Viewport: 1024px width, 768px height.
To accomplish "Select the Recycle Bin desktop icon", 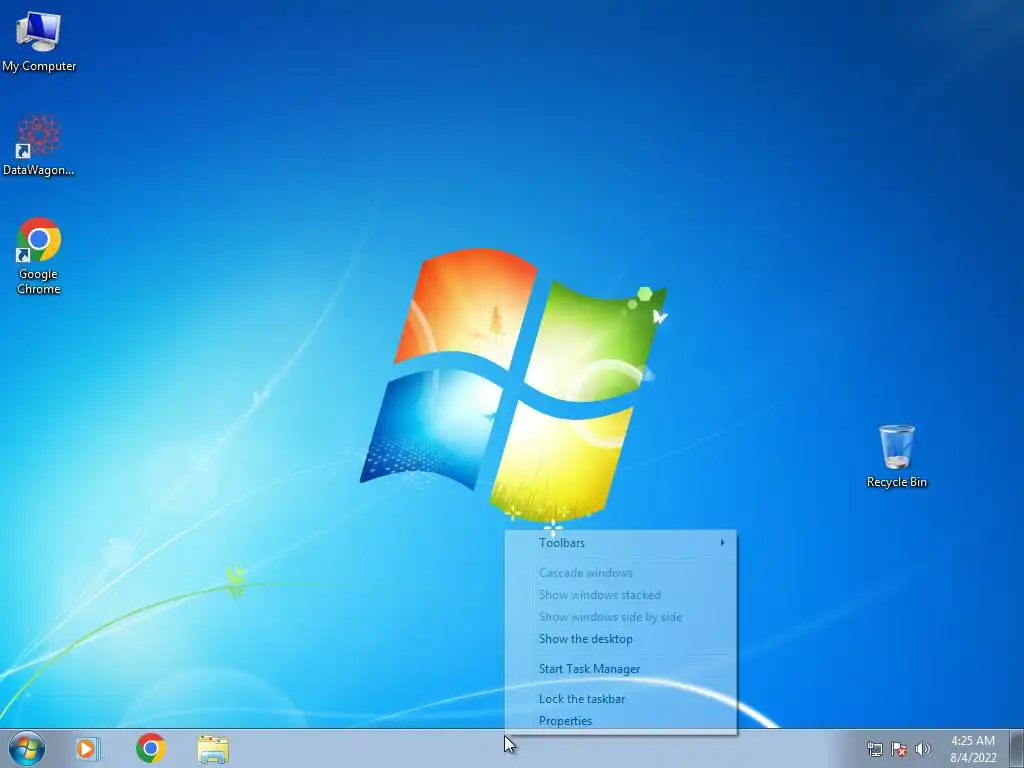I will (896, 456).
